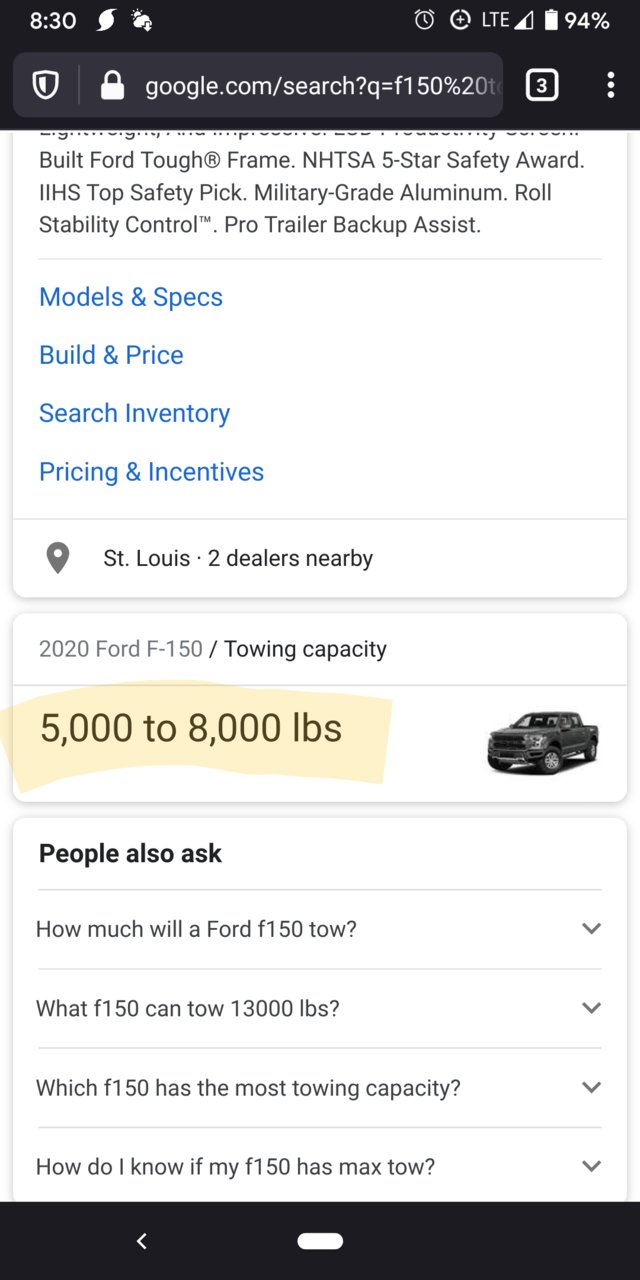Open the three-dot browser menu

610,86
